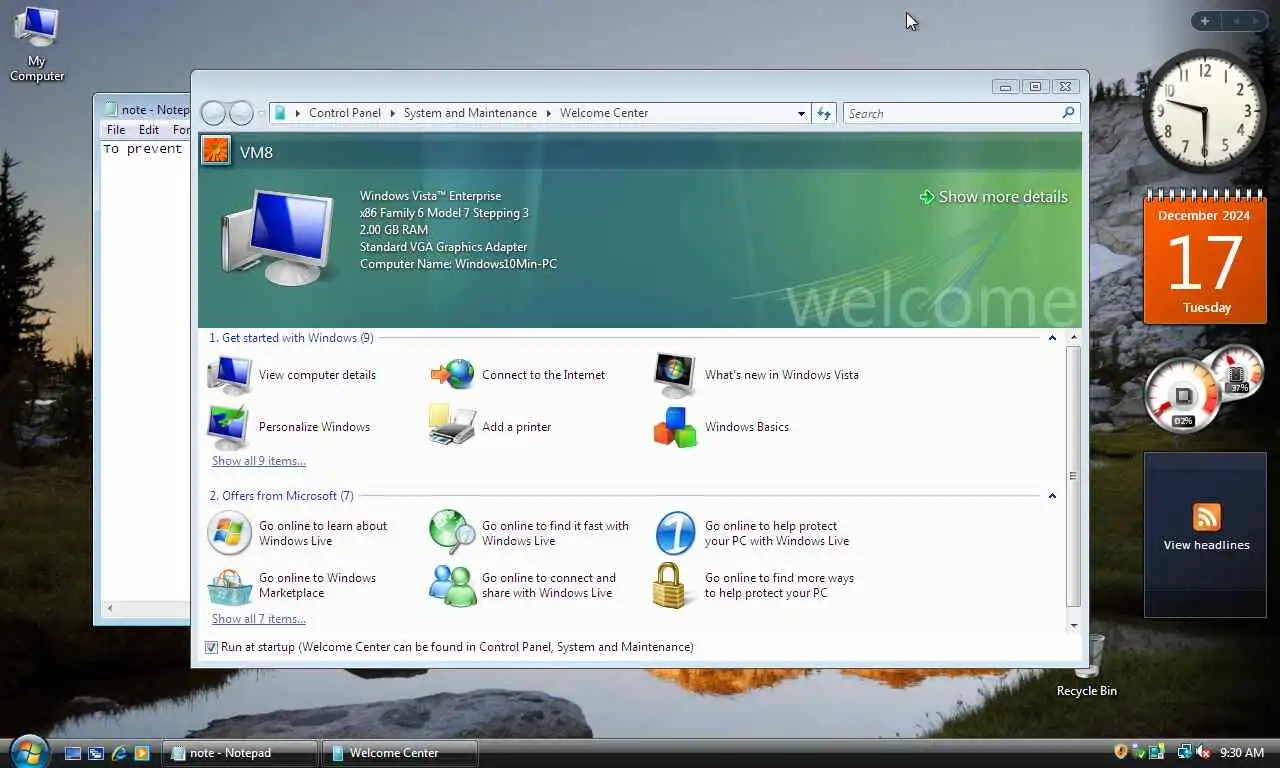The height and width of the screenshot is (768, 1280).
Task: Switch to note - Notepad taskbar button
Action: tap(240, 753)
